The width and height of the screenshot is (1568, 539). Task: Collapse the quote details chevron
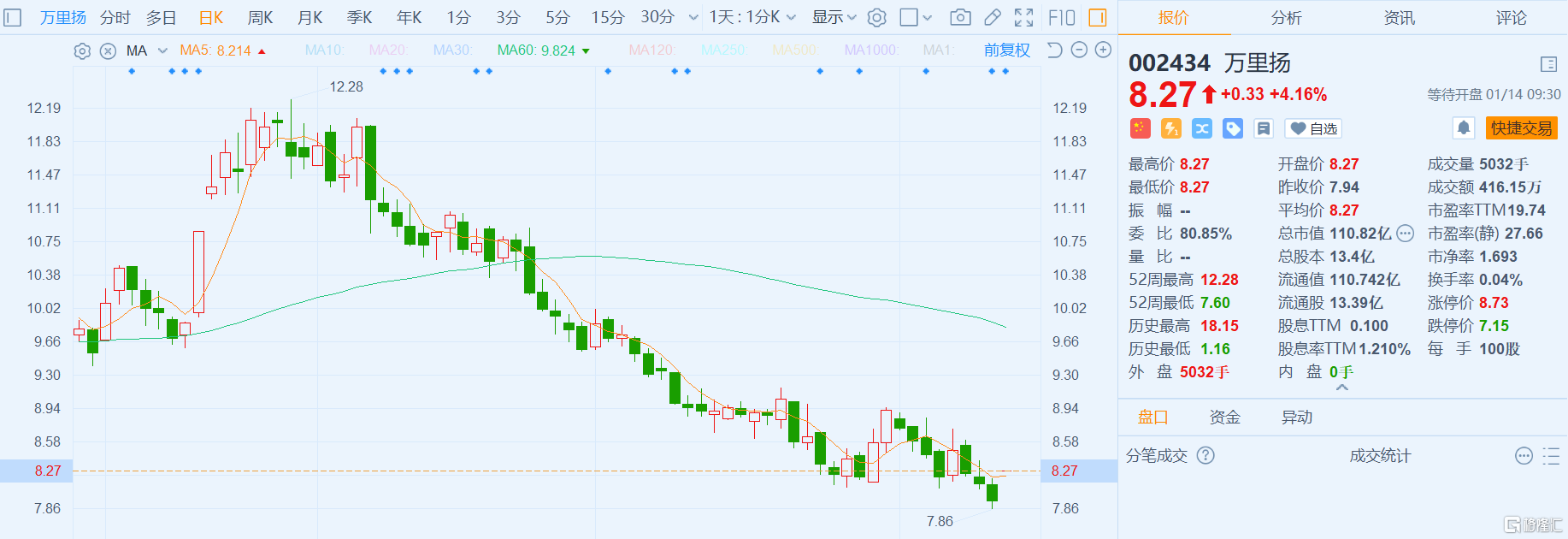click(x=1342, y=388)
